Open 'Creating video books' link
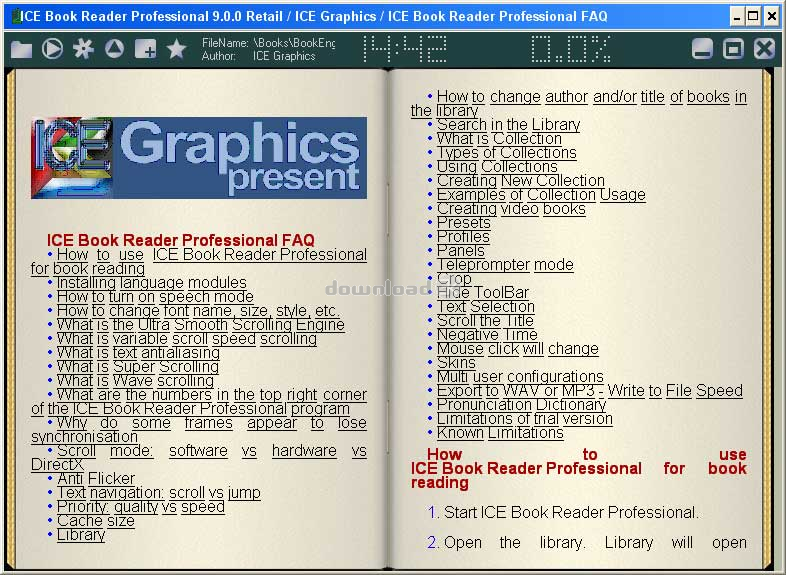Viewport: 786px width, 575px height. coord(511,209)
